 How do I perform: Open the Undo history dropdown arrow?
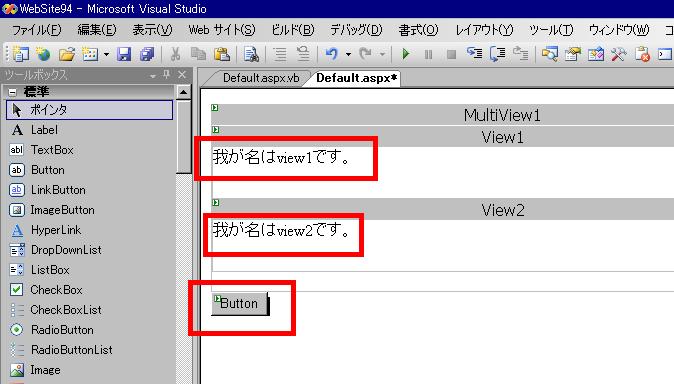(348, 54)
